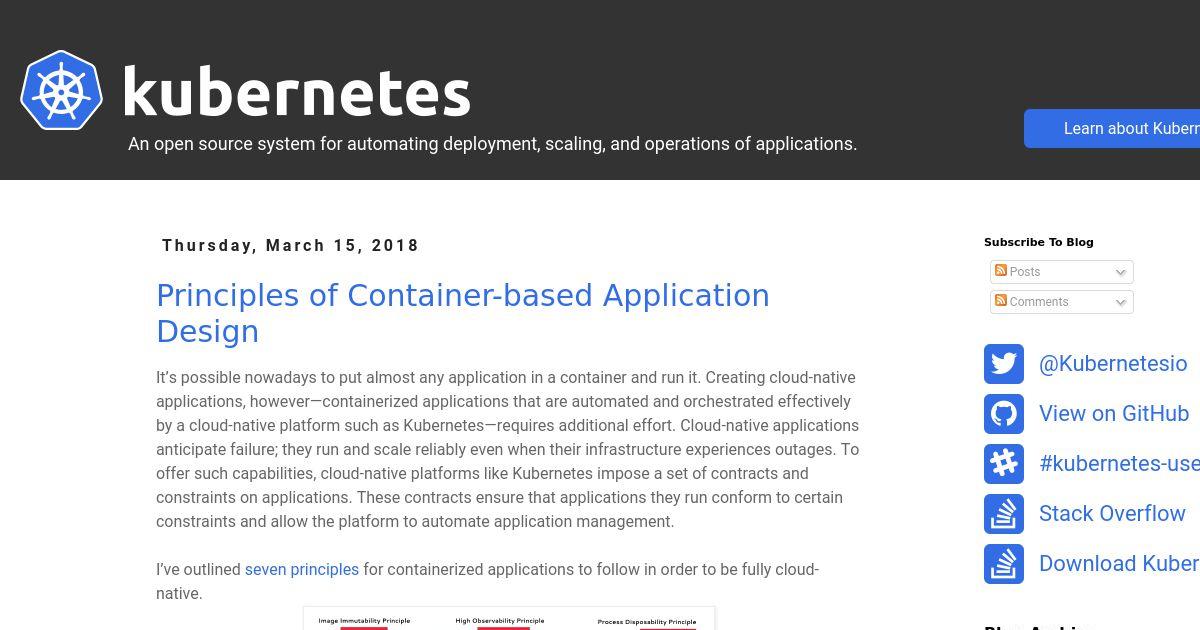The height and width of the screenshot is (630, 1200).
Task: Open the Stack Overflow link
Action: [1112, 514]
